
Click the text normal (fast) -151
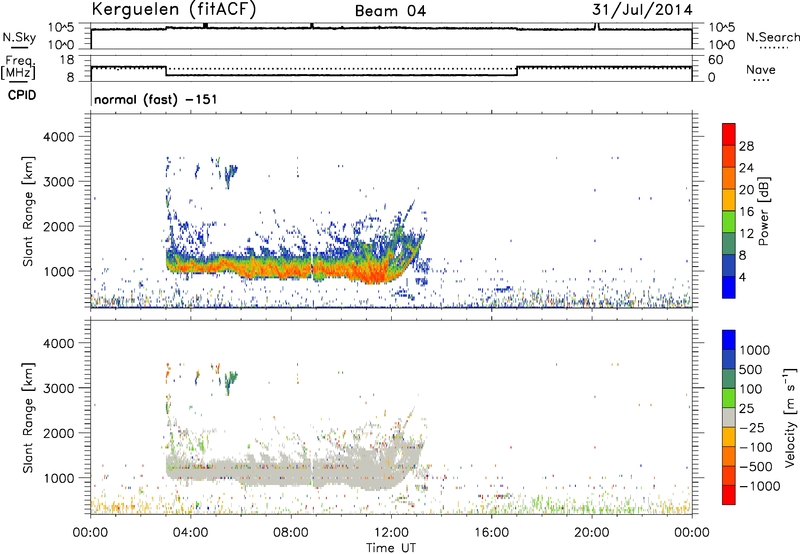[x=156, y=99]
